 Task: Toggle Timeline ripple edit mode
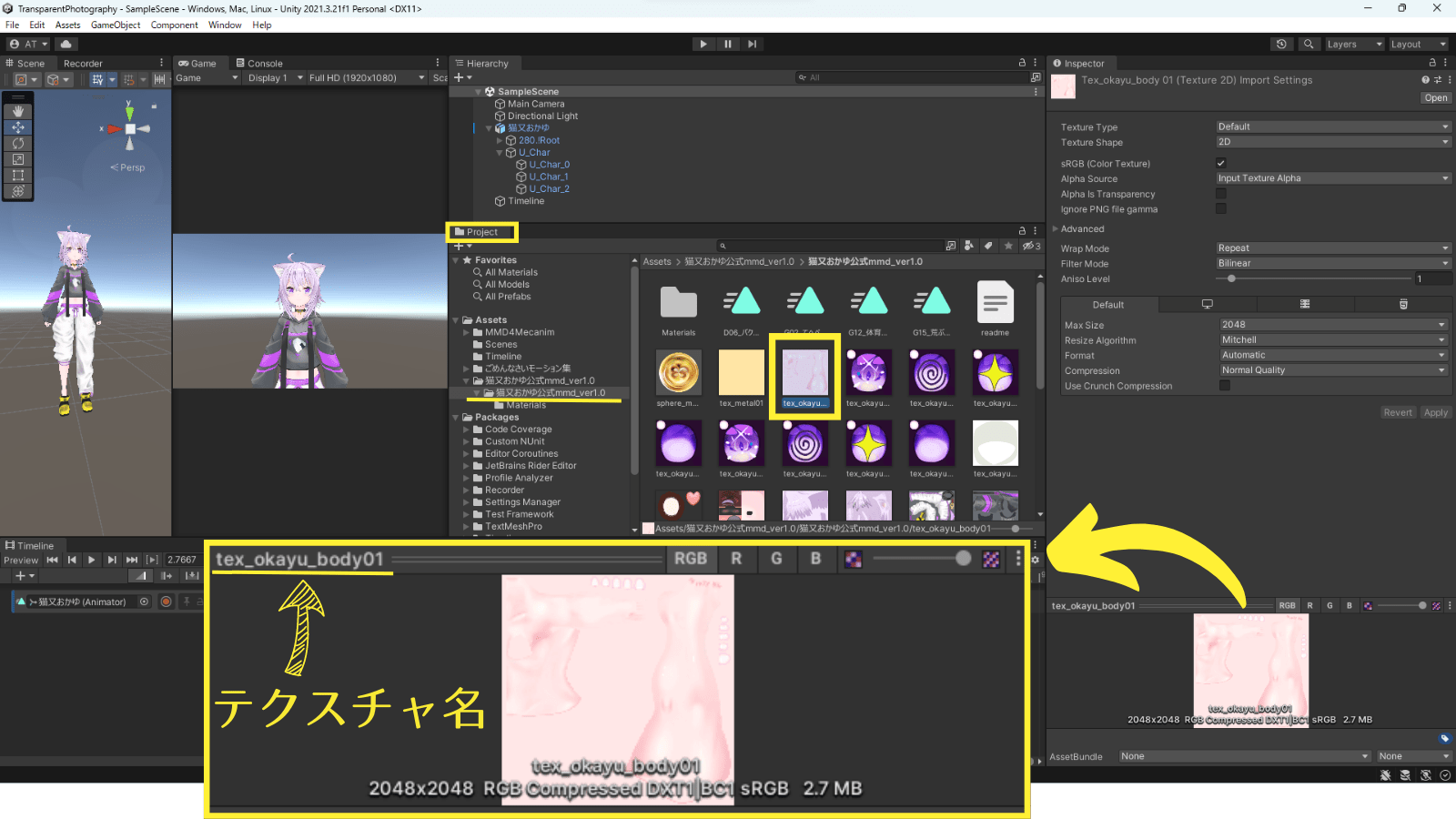tap(167, 575)
